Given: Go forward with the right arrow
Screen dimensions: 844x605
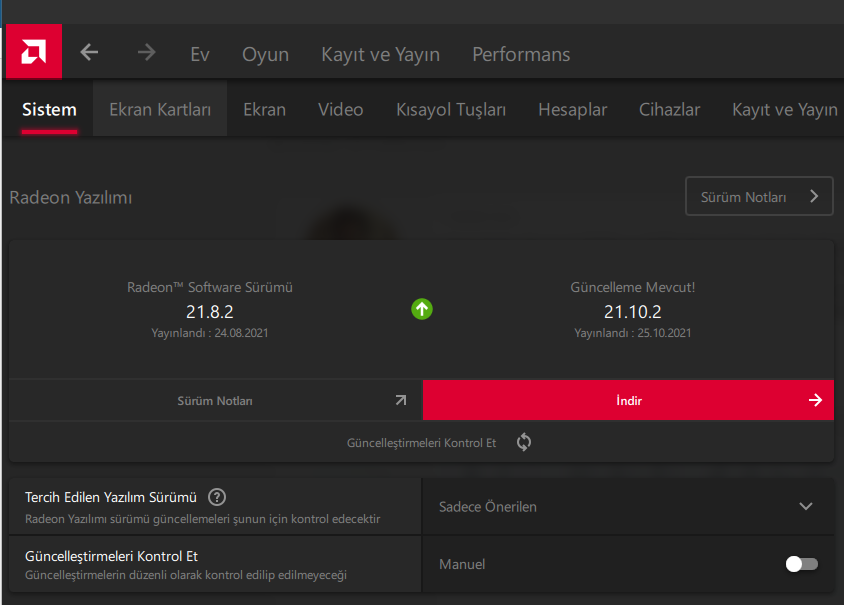Looking at the screenshot, I should pos(146,53).
